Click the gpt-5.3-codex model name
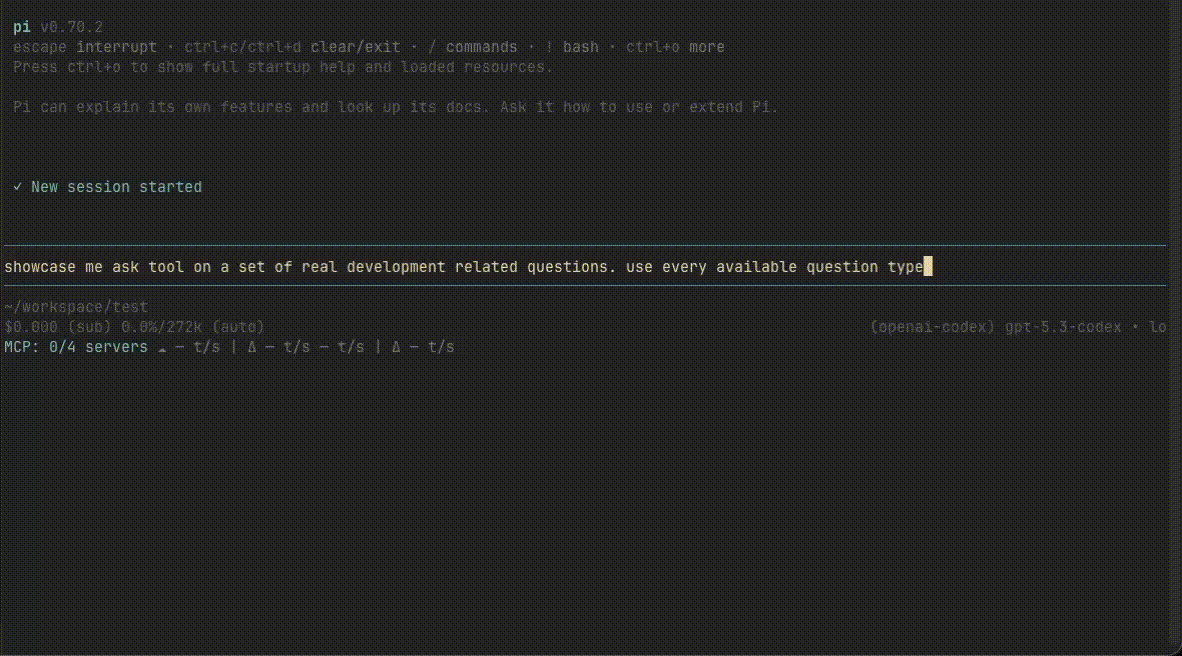Screen dimensions: 1182x656 point(1063,327)
